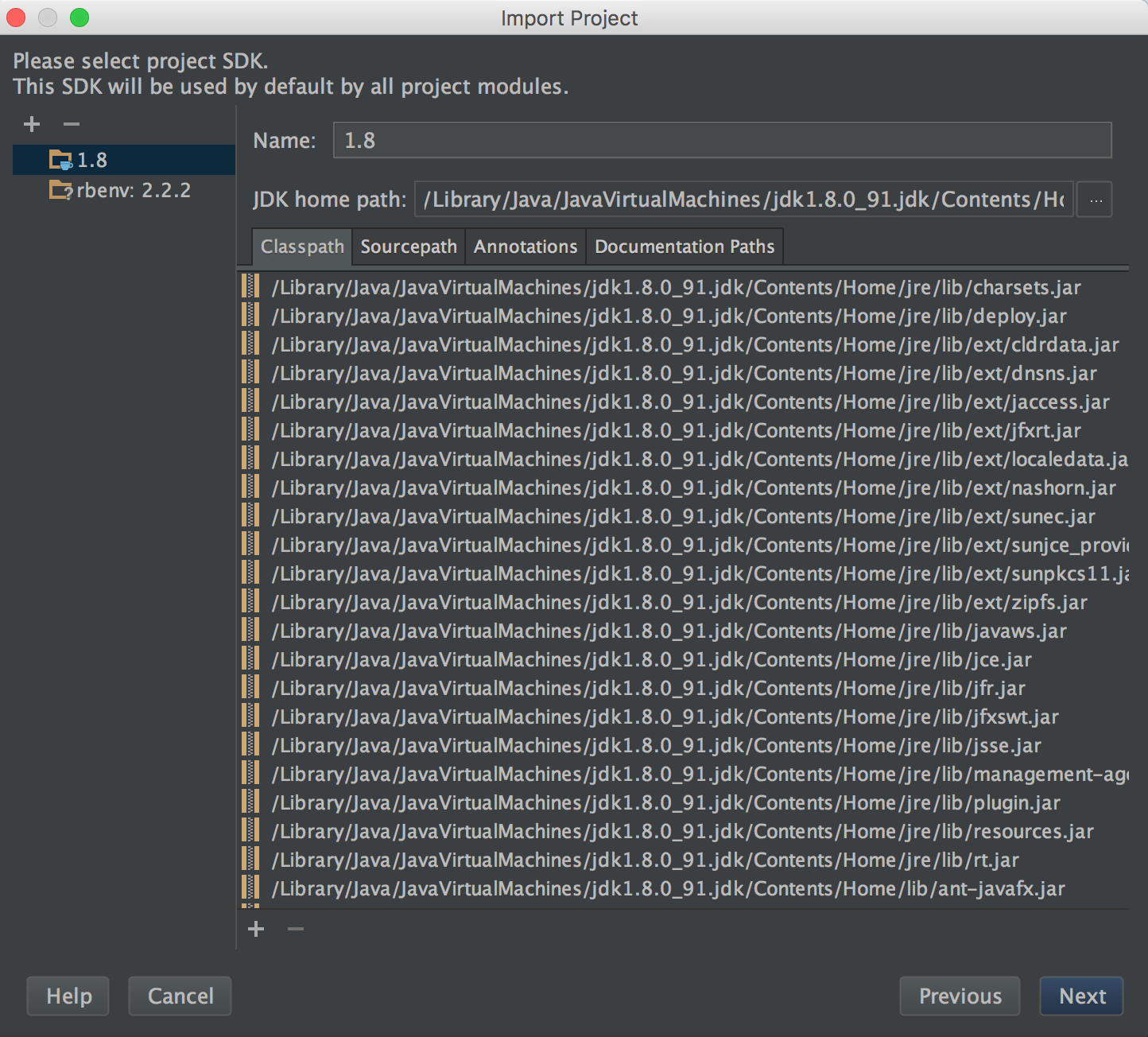
Task: Click the jar icon beside charsets.jar
Action: [251, 287]
